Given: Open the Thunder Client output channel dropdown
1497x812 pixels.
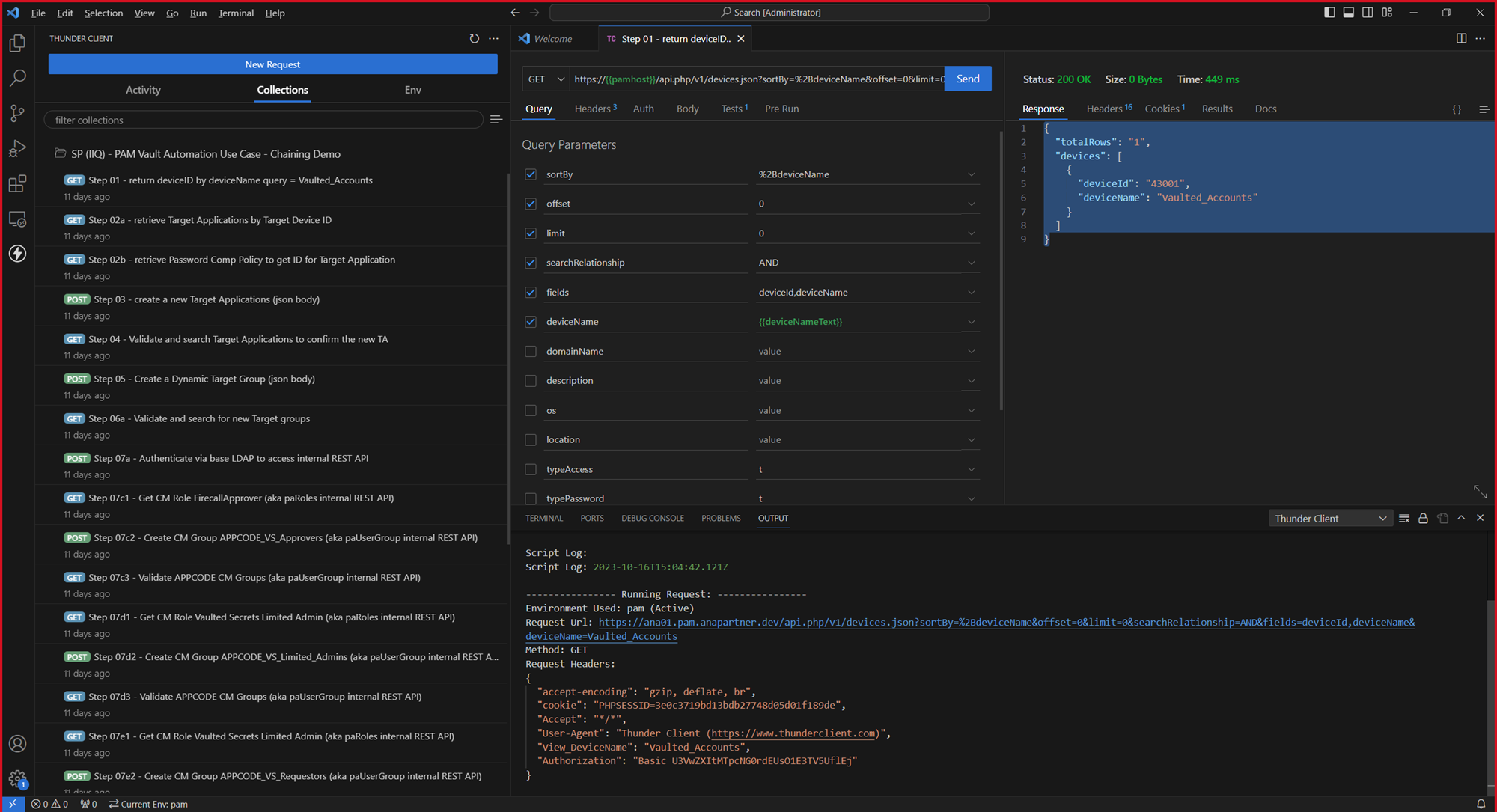Looking at the screenshot, I should [1330, 519].
